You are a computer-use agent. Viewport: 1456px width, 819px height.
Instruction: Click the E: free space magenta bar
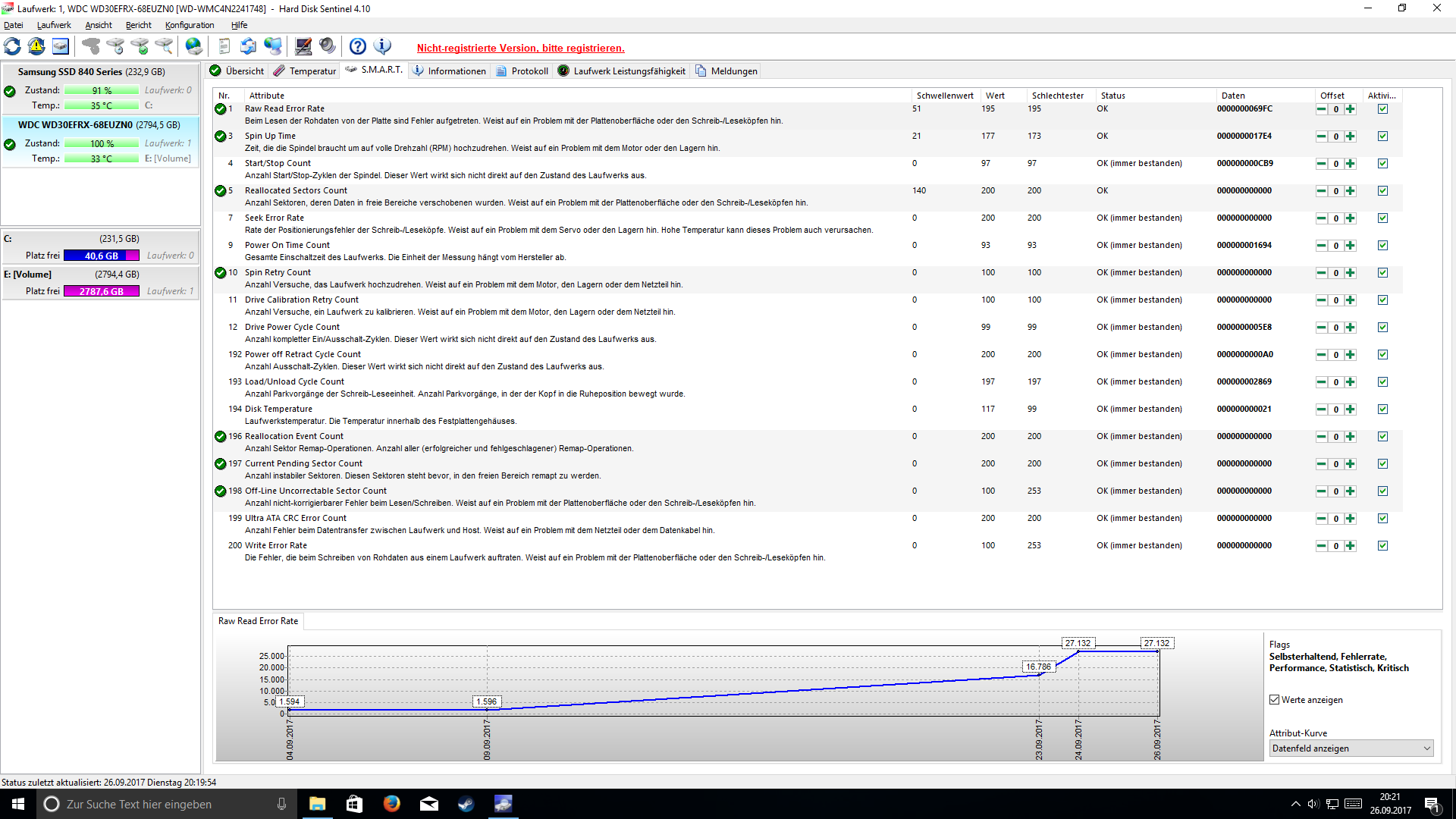click(x=102, y=291)
